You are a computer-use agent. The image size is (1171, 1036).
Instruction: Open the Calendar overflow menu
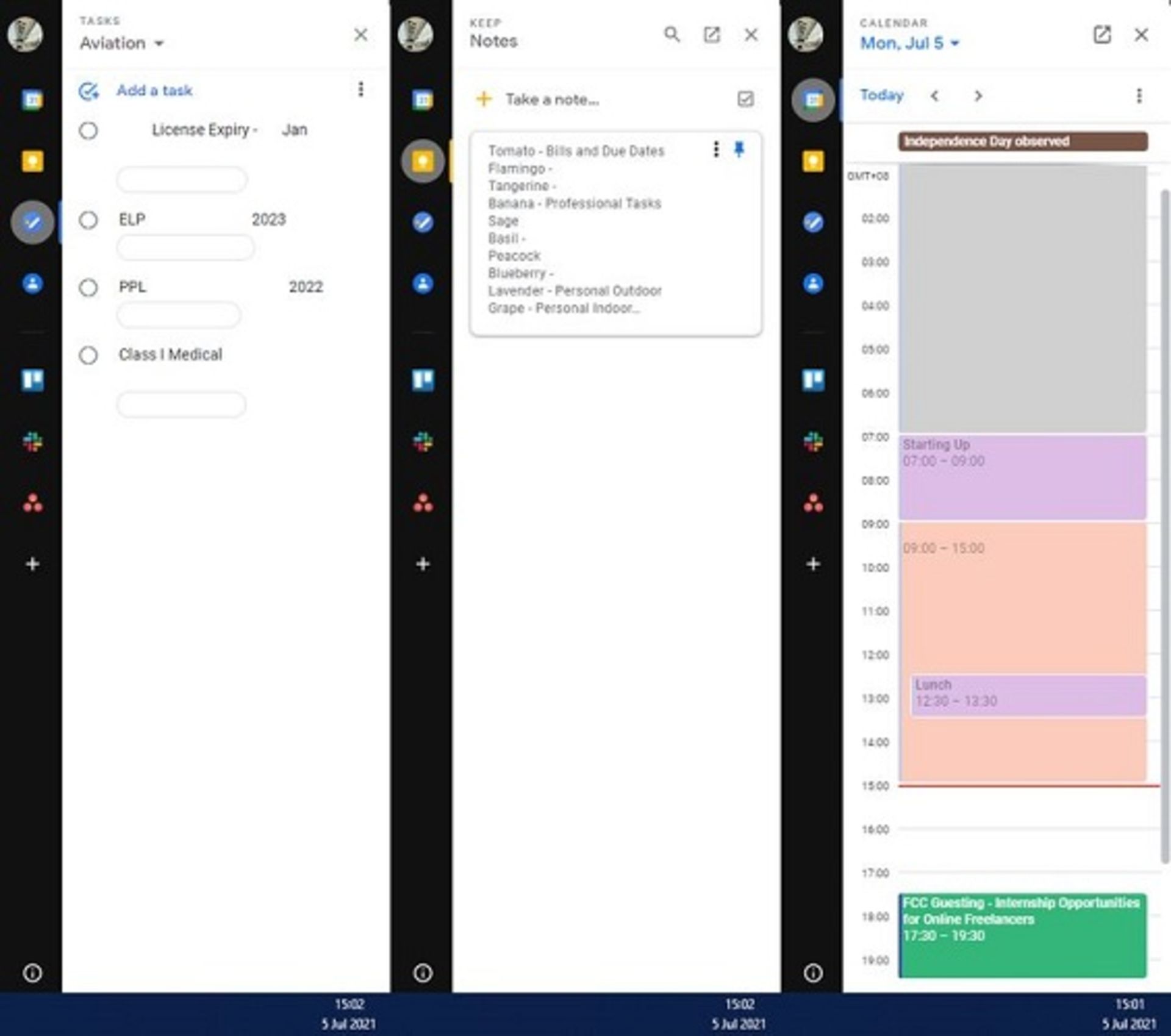point(1137,95)
